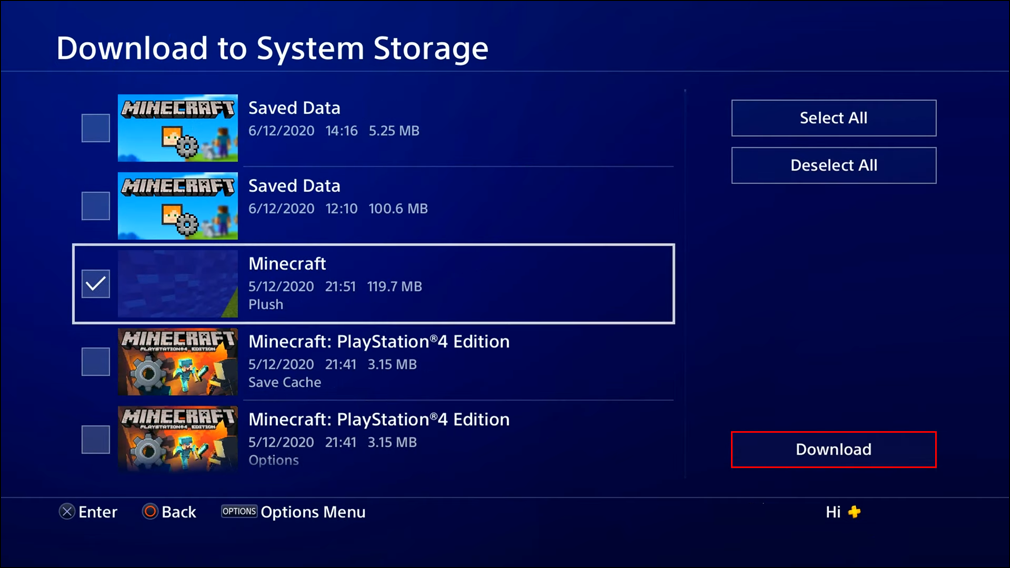The height and width of the screenshot is (568, 1010).
Task: Check the 100.6 MB Saved Data checkbox
Action: (x=96, y=206)
